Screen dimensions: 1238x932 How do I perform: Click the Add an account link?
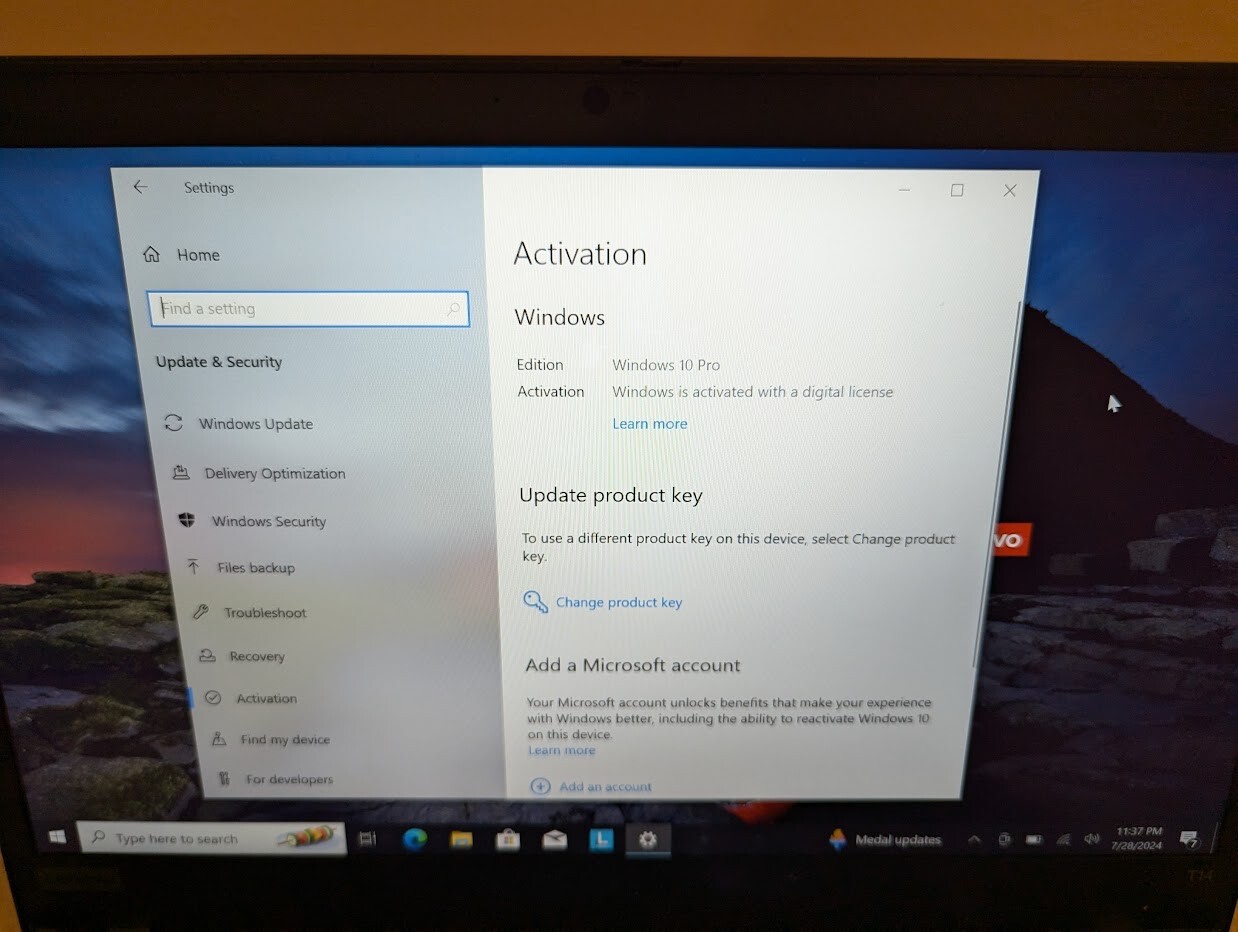click(x=605, y=786)
